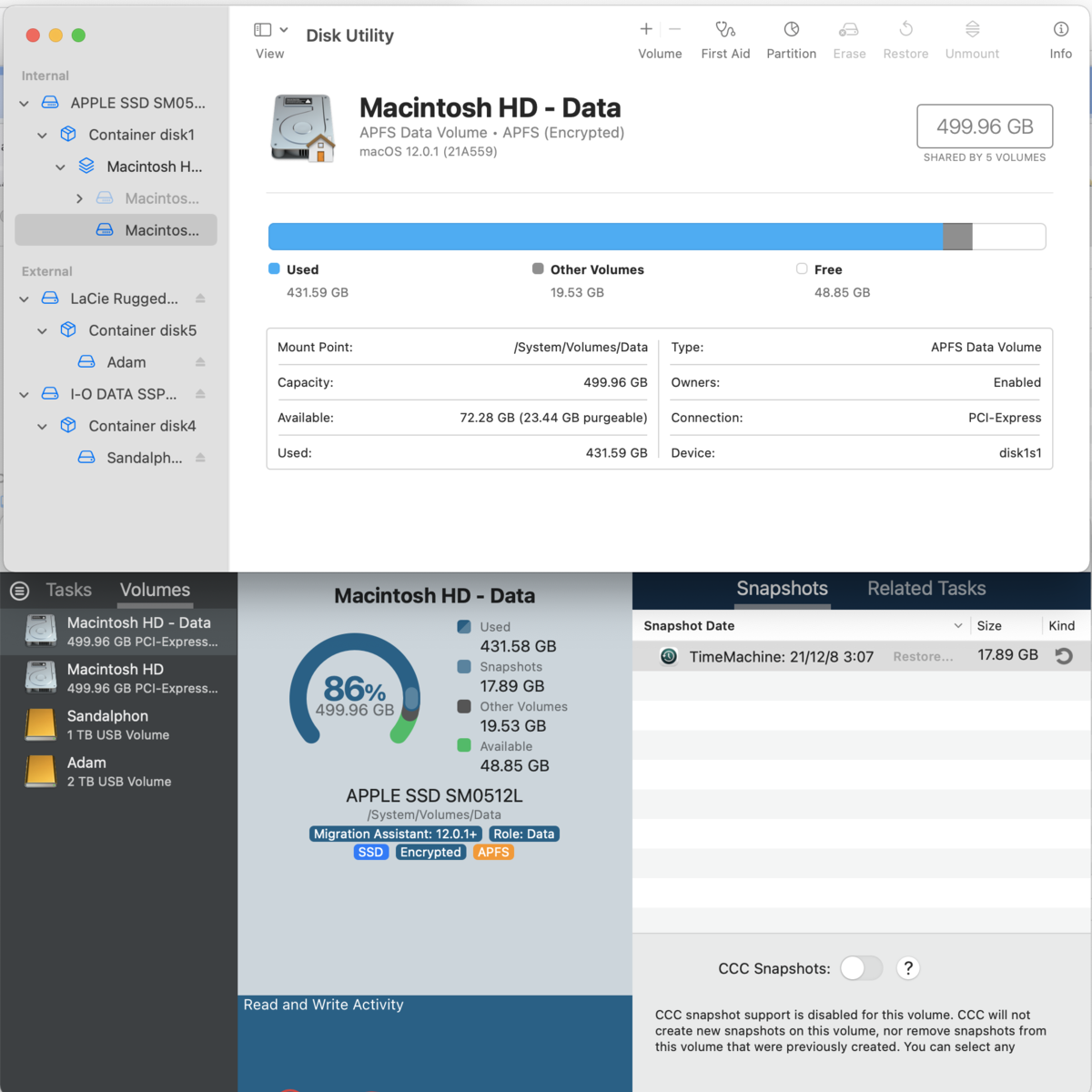Select the Sandalphon 1 TB USB Volume

click(118, 724)
